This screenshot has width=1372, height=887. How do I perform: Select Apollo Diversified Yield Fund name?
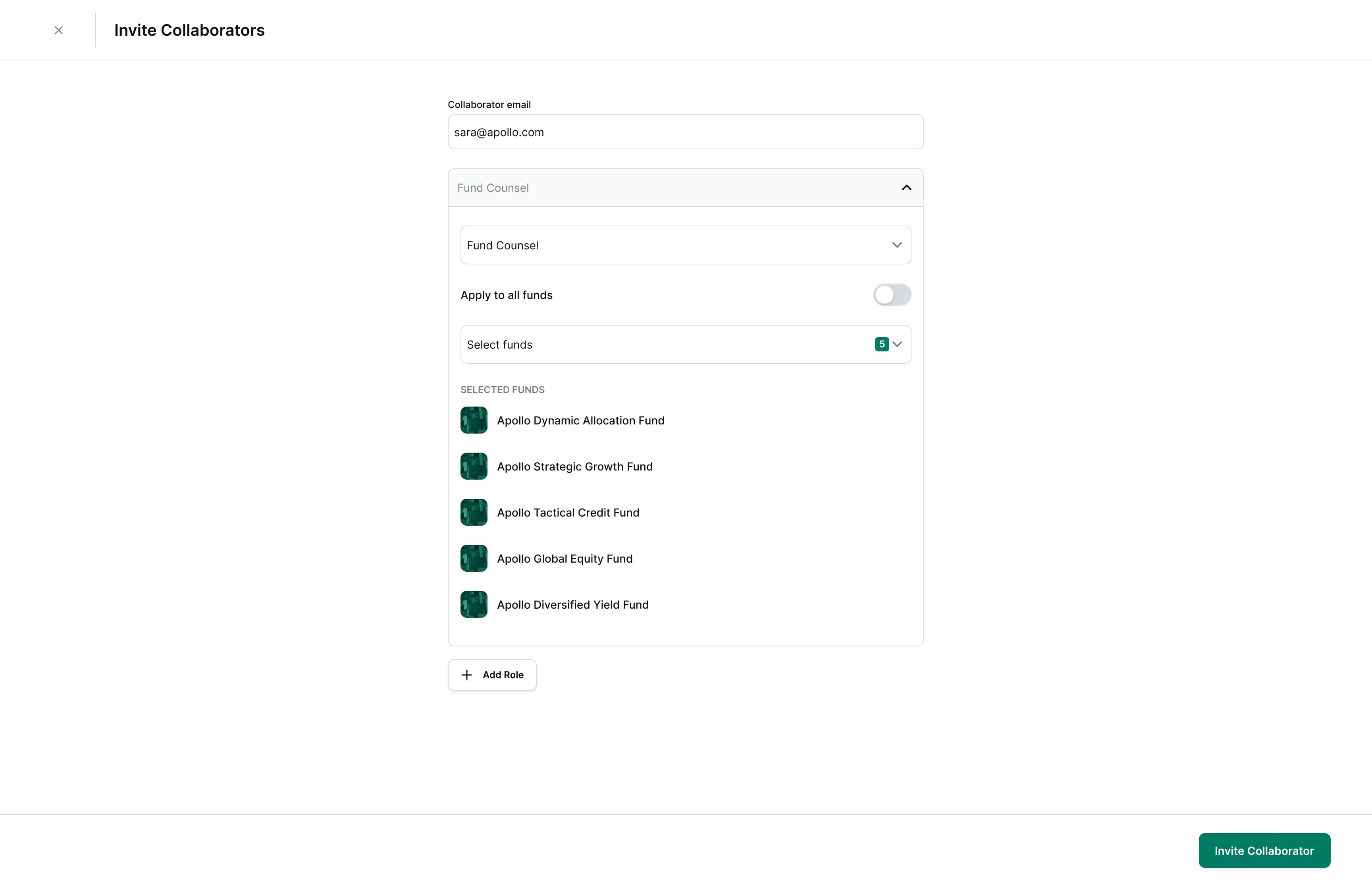point(573,605)
